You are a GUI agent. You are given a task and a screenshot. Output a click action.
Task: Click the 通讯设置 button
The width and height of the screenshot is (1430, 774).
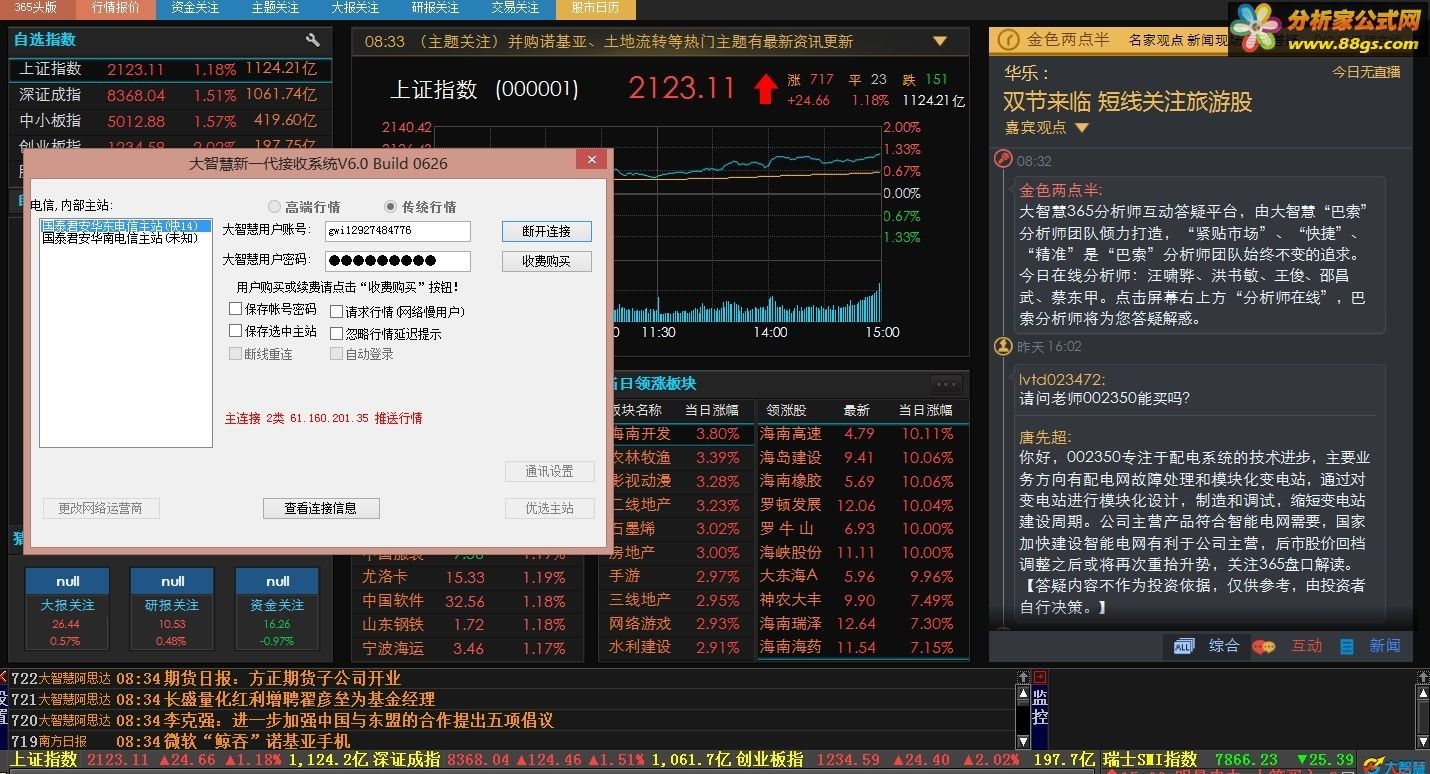(x=550, y=471)
